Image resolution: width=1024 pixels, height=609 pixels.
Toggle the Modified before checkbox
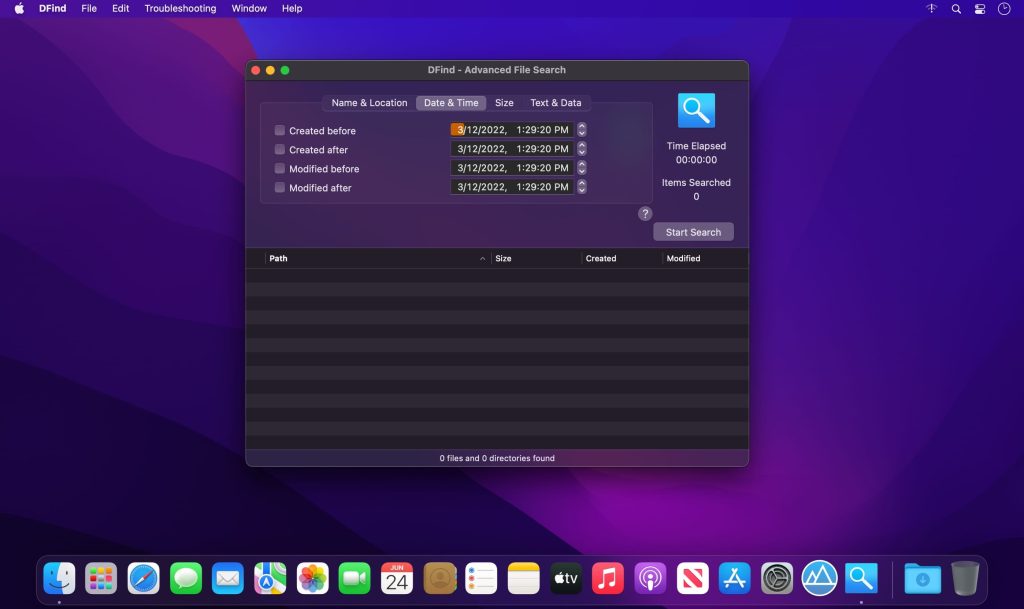pos(280,168)
